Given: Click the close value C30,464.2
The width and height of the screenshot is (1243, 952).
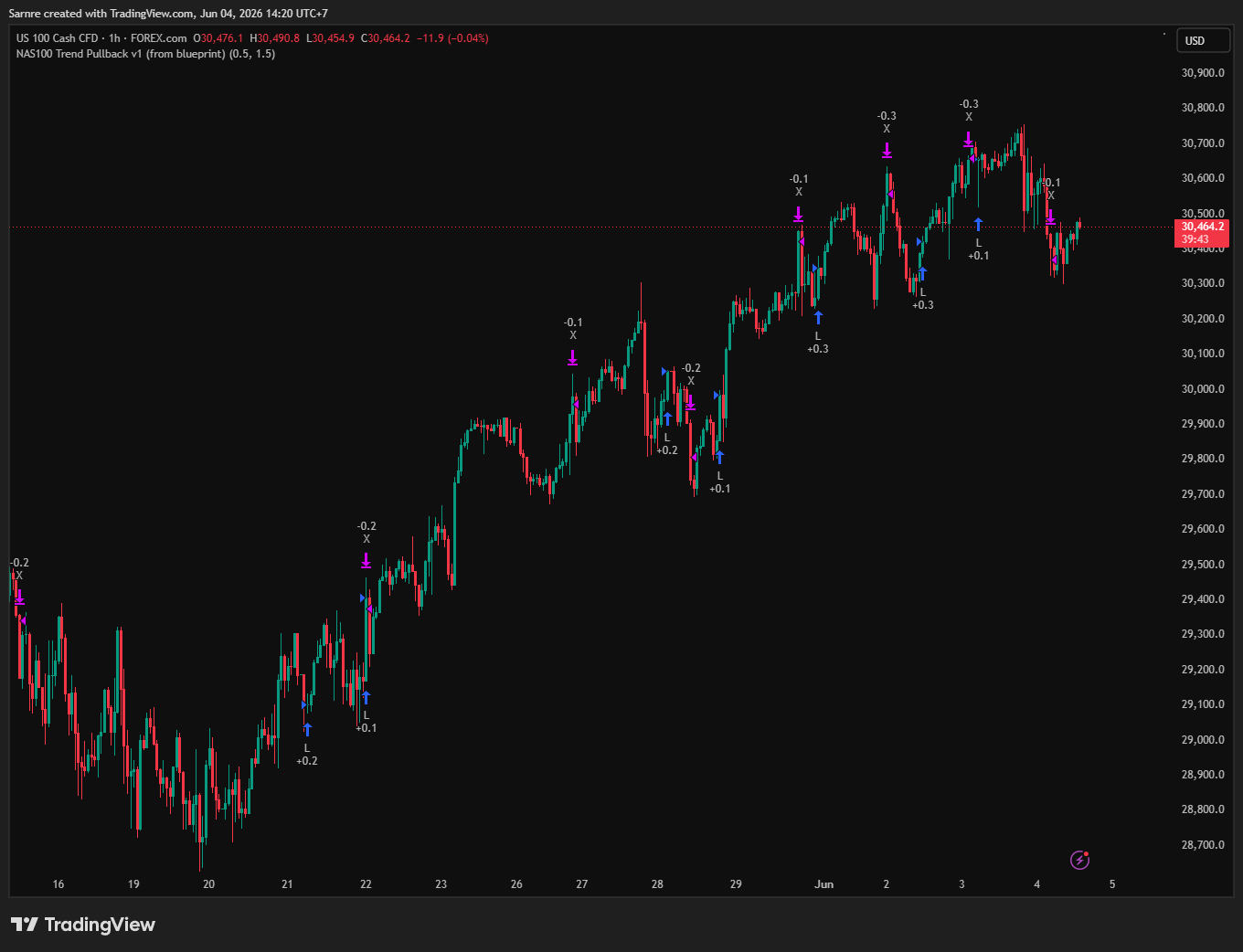Looking at the screenshot, I should pyautogui.click(x=385, y=38).
